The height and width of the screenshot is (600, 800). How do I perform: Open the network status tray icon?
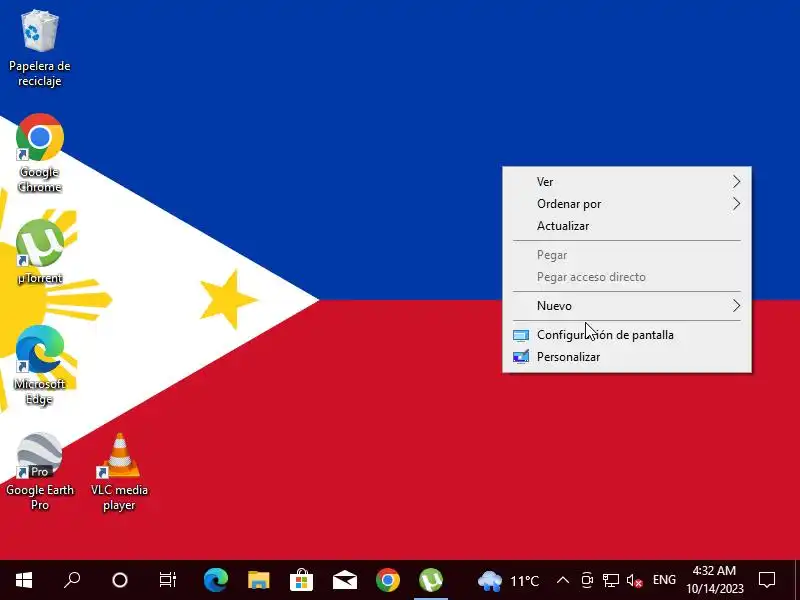611,580
